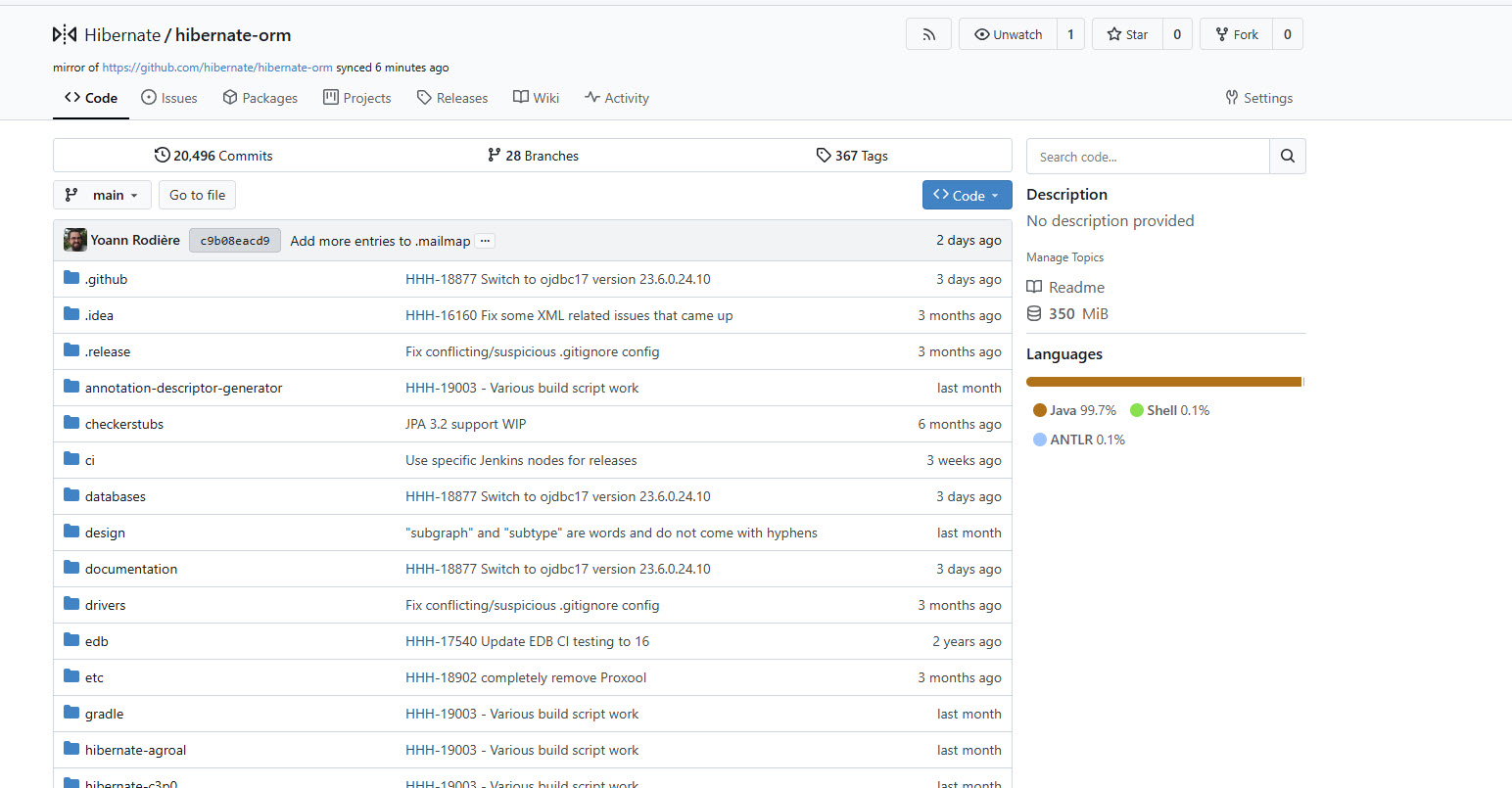Viewport: 1512px width, 788px height.
Task: View the 20,496 Commits history
Action: [213, 156]
